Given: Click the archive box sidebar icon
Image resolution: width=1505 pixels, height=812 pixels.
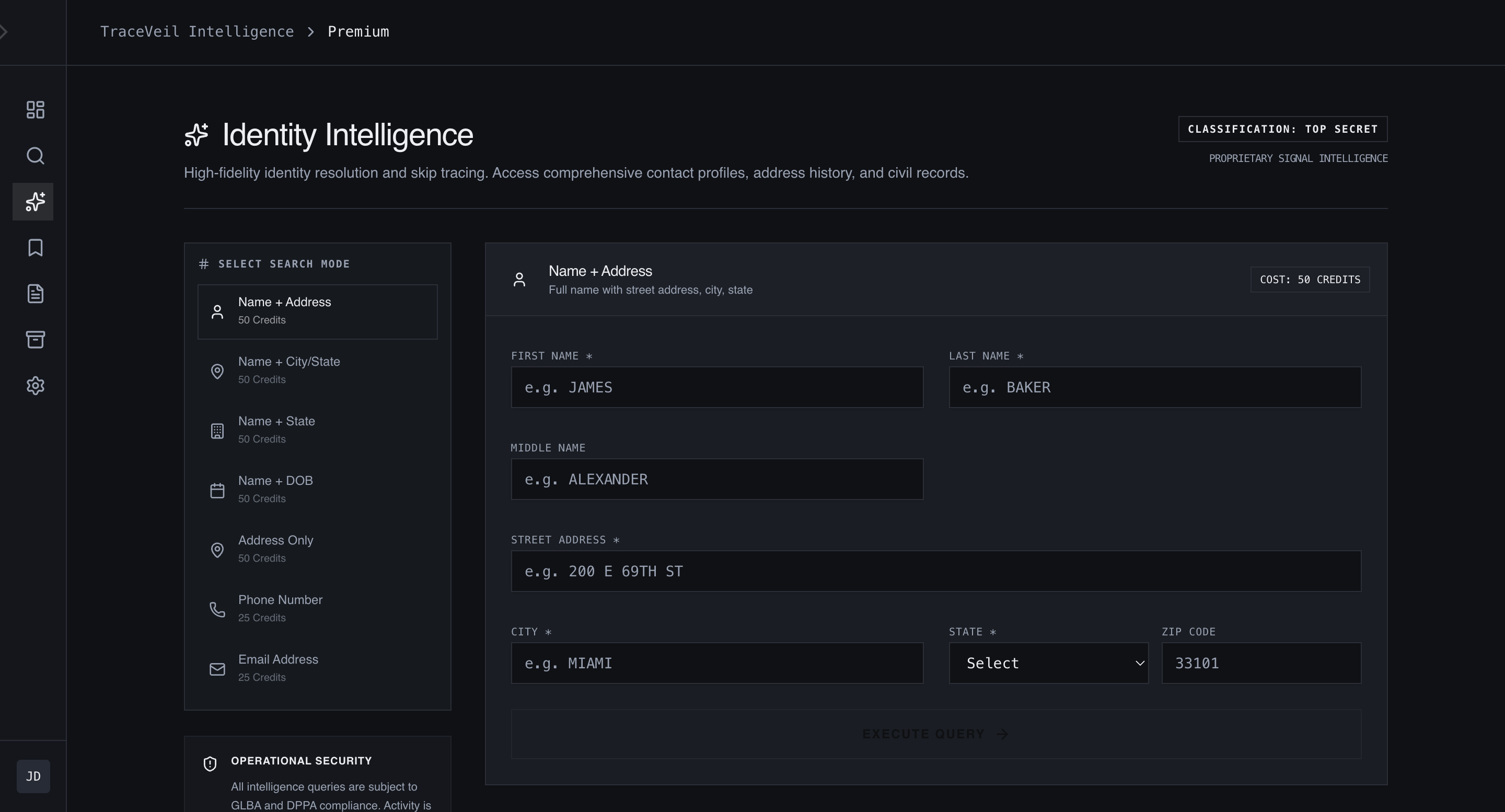Looking at the screenshot, I should (35, 340).
